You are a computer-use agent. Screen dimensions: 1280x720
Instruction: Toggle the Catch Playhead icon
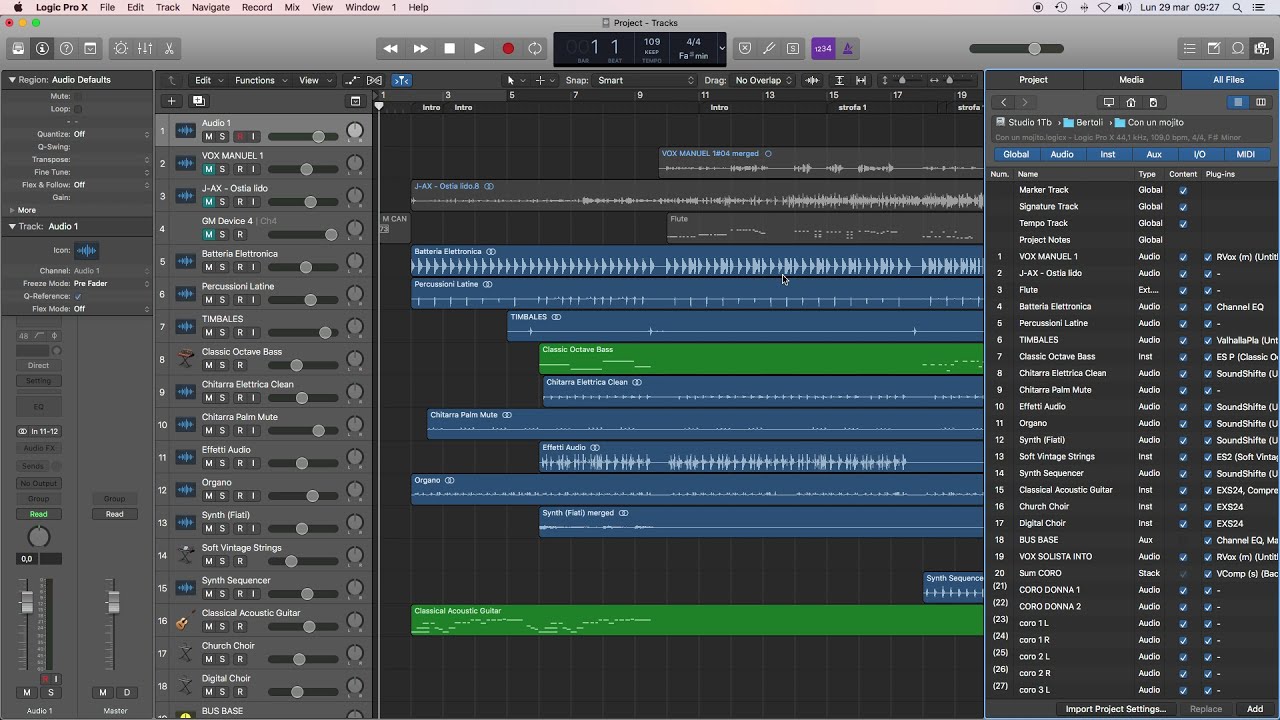tap(401, 80)
